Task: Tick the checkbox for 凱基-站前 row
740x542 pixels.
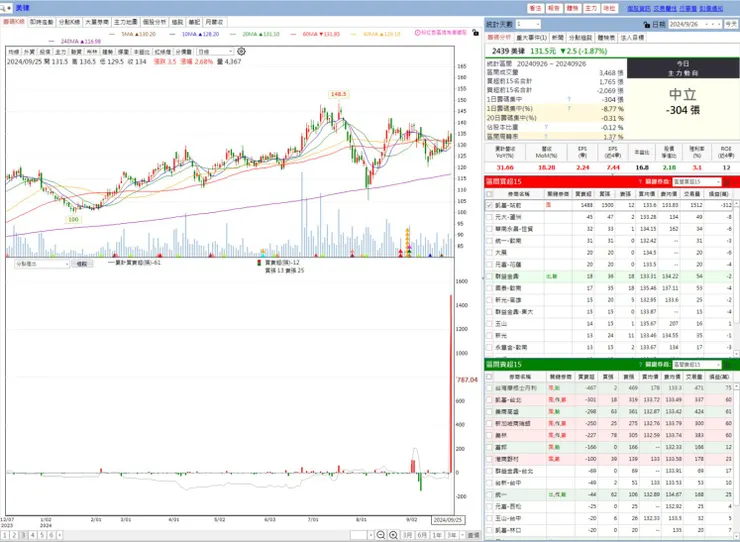Action: [x=489, y=205]
